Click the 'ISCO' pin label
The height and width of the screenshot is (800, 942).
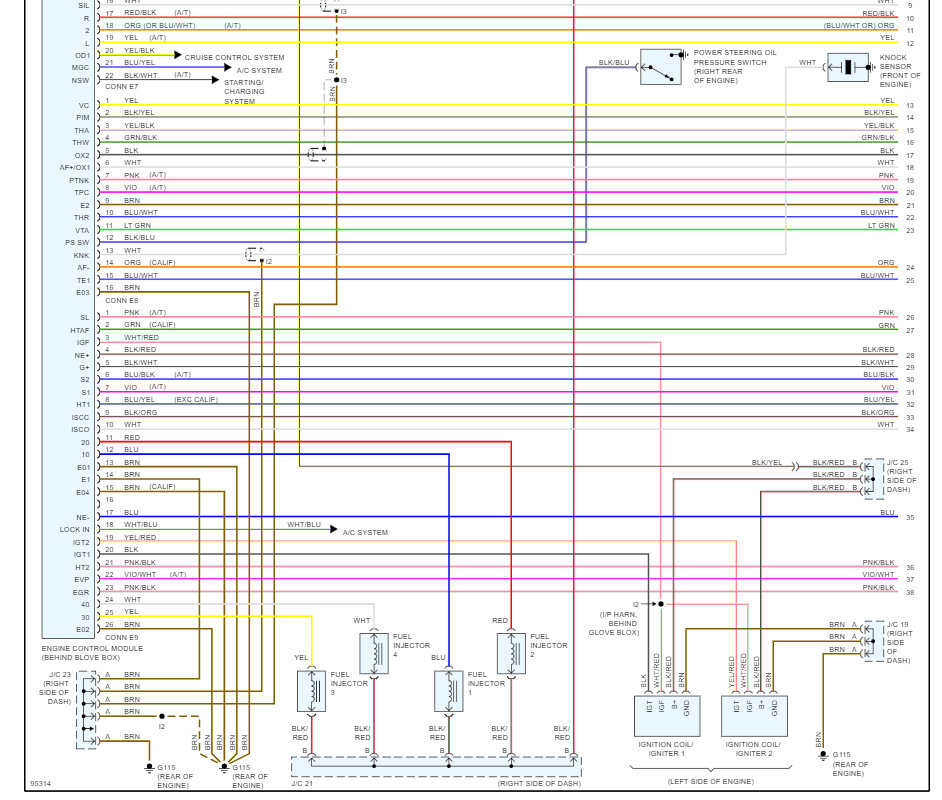tap(80, 429)
